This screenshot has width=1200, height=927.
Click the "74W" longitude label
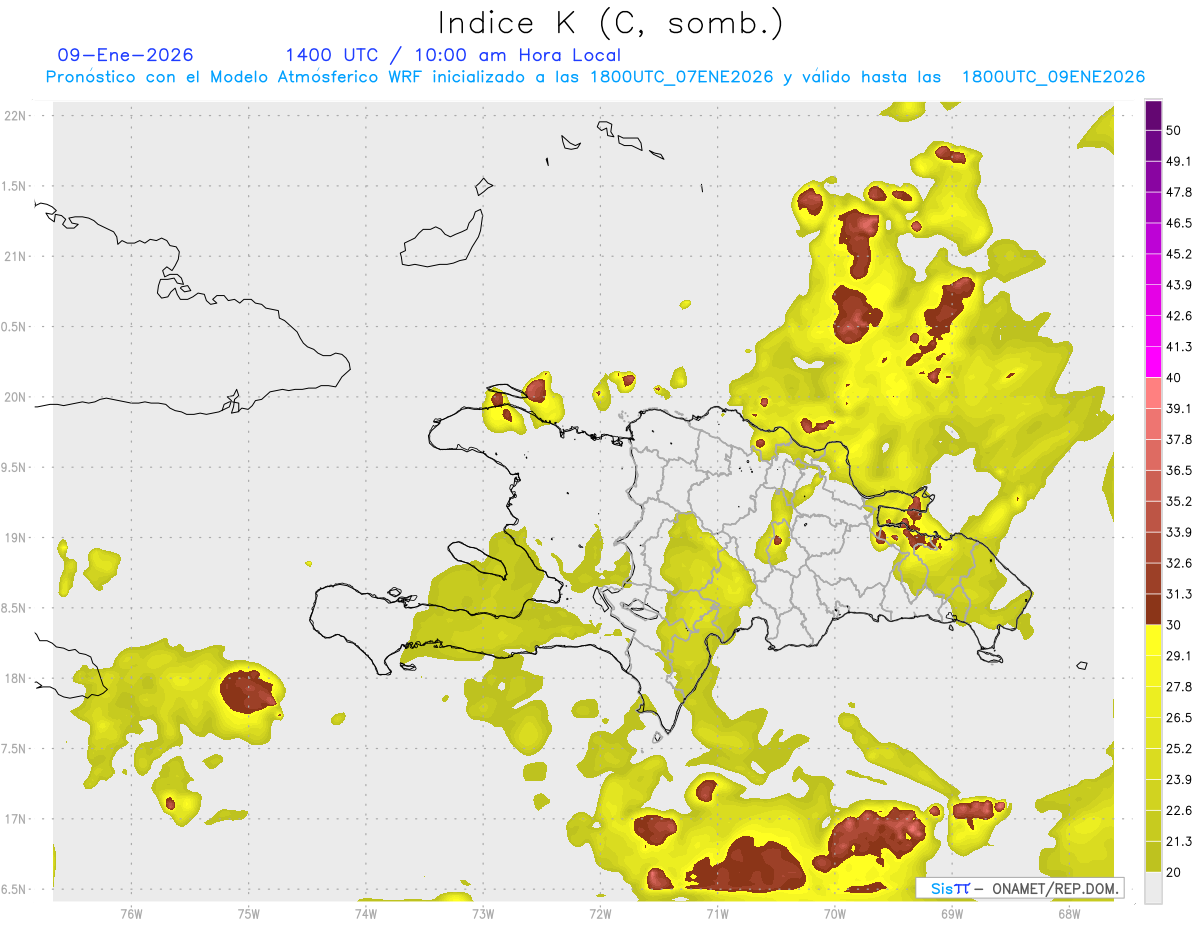coord(366,914)
